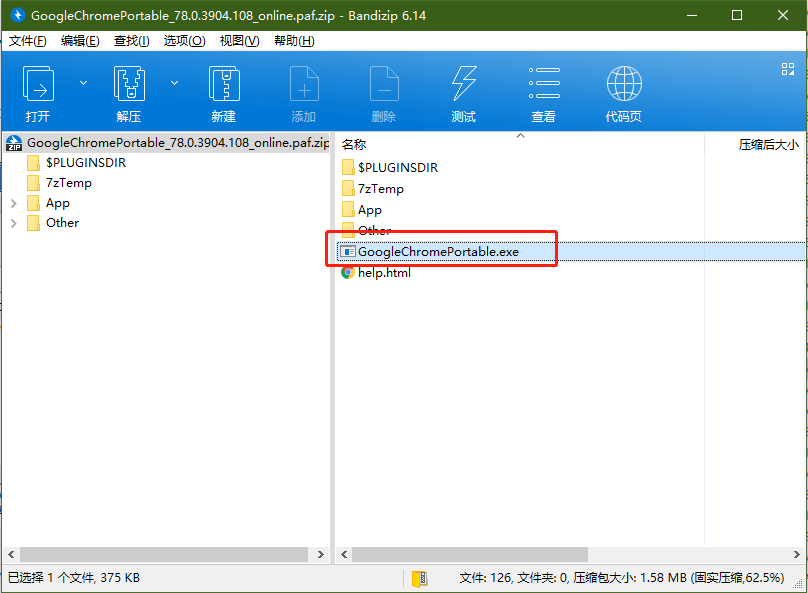Click the 已选择 1 个文件 status text

pos(74,578)
